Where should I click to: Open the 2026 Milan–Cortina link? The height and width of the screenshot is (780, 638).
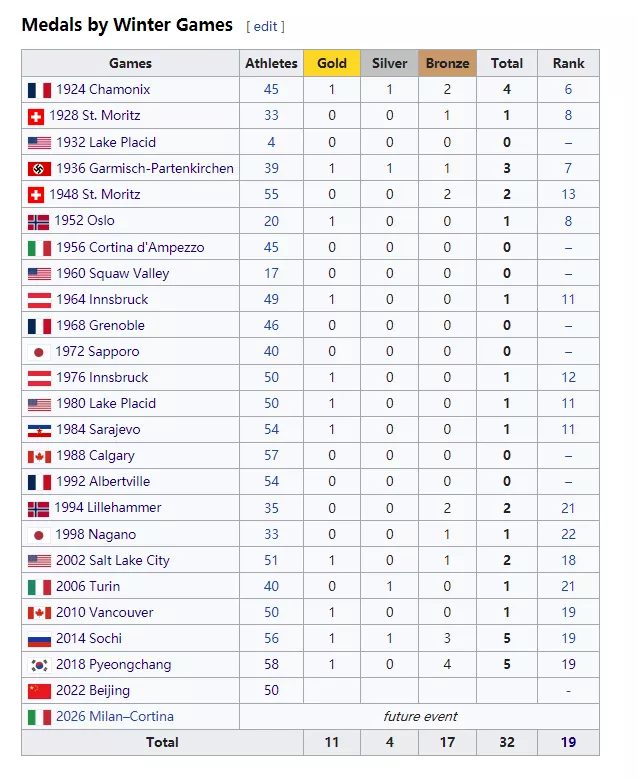pos(115,716)
